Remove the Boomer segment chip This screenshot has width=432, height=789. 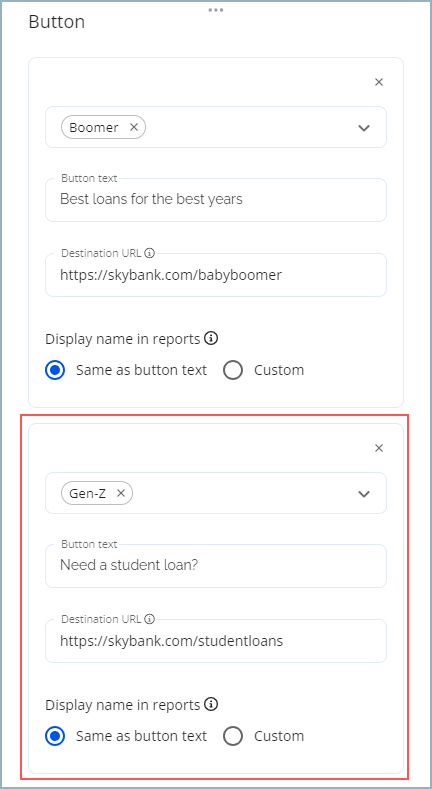(134, 127)
